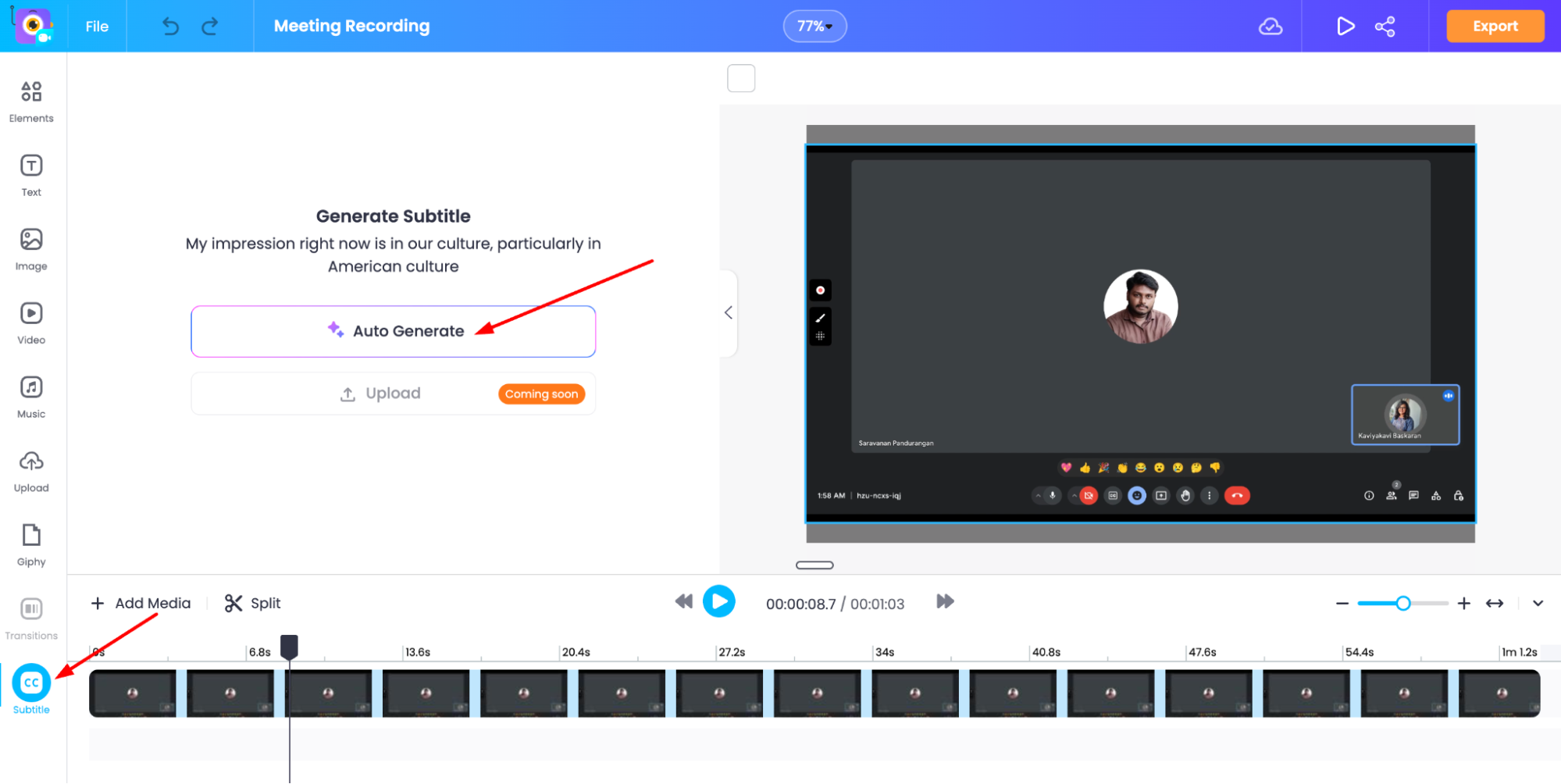1561x784 pixels.
Task: Adjust the timeline zoom slider handle
Action: point(1403,604)
